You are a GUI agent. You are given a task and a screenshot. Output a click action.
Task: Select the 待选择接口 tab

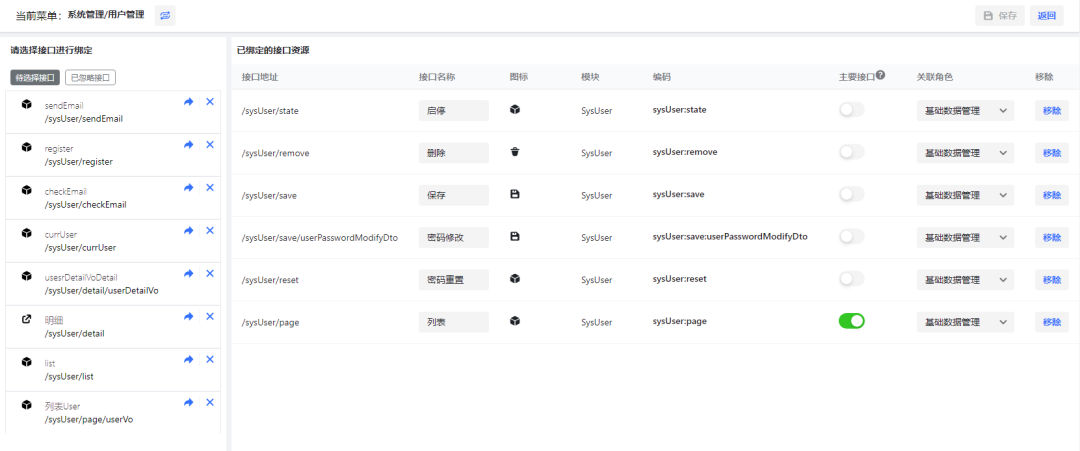pos(34,77)
